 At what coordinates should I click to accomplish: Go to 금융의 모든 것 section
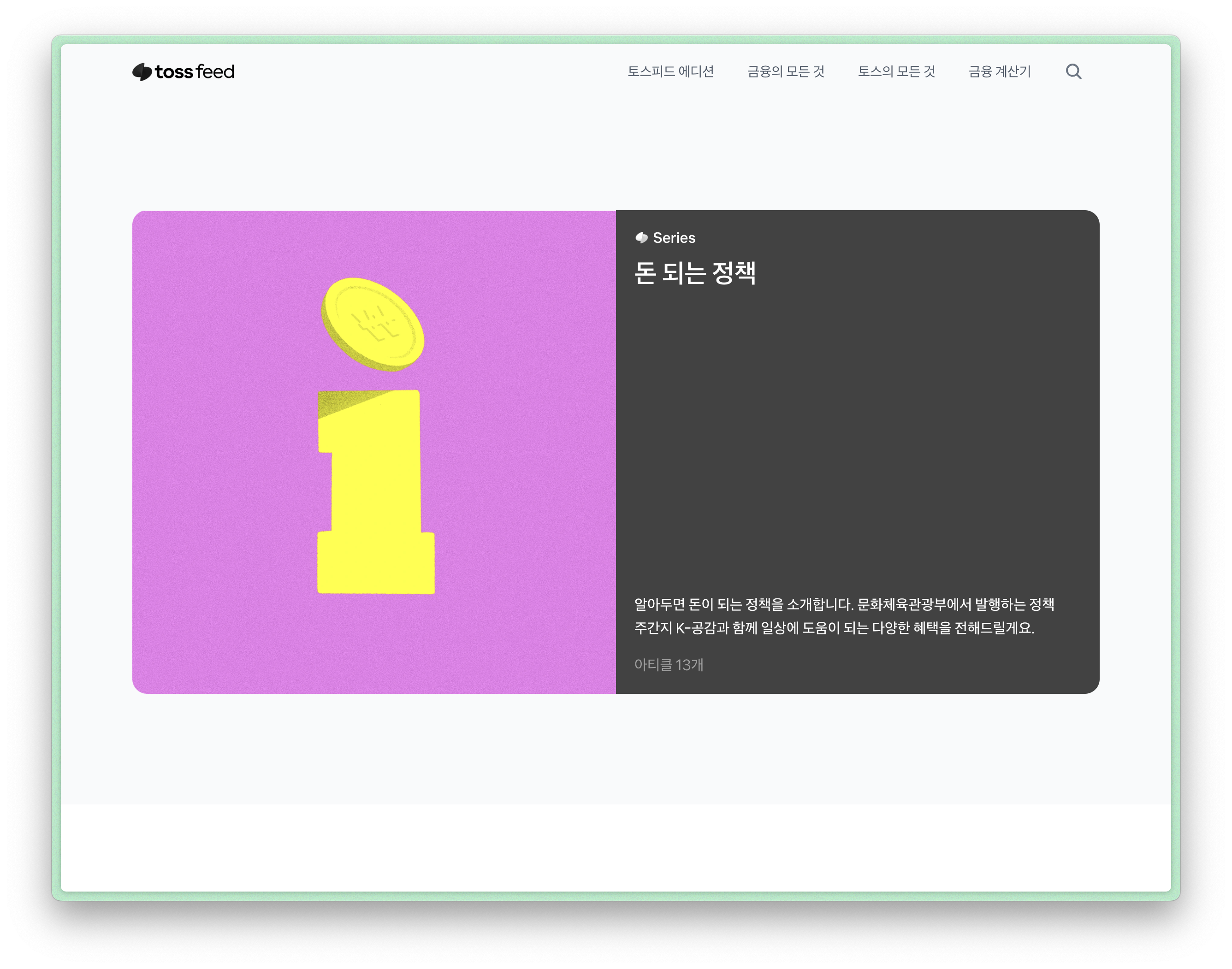coord(785,71)
